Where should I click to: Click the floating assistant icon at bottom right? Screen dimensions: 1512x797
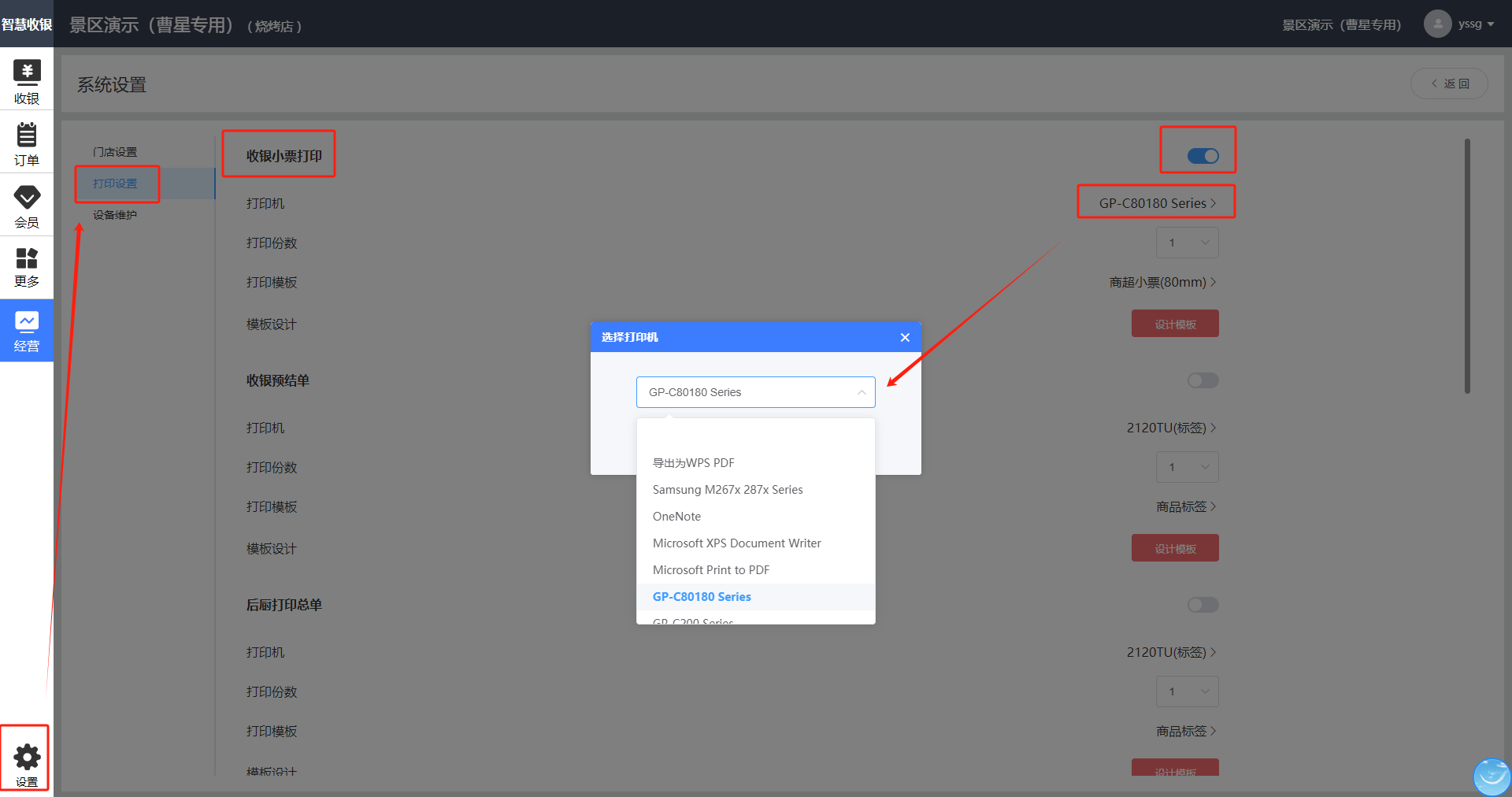click(x=1492, y=776)
